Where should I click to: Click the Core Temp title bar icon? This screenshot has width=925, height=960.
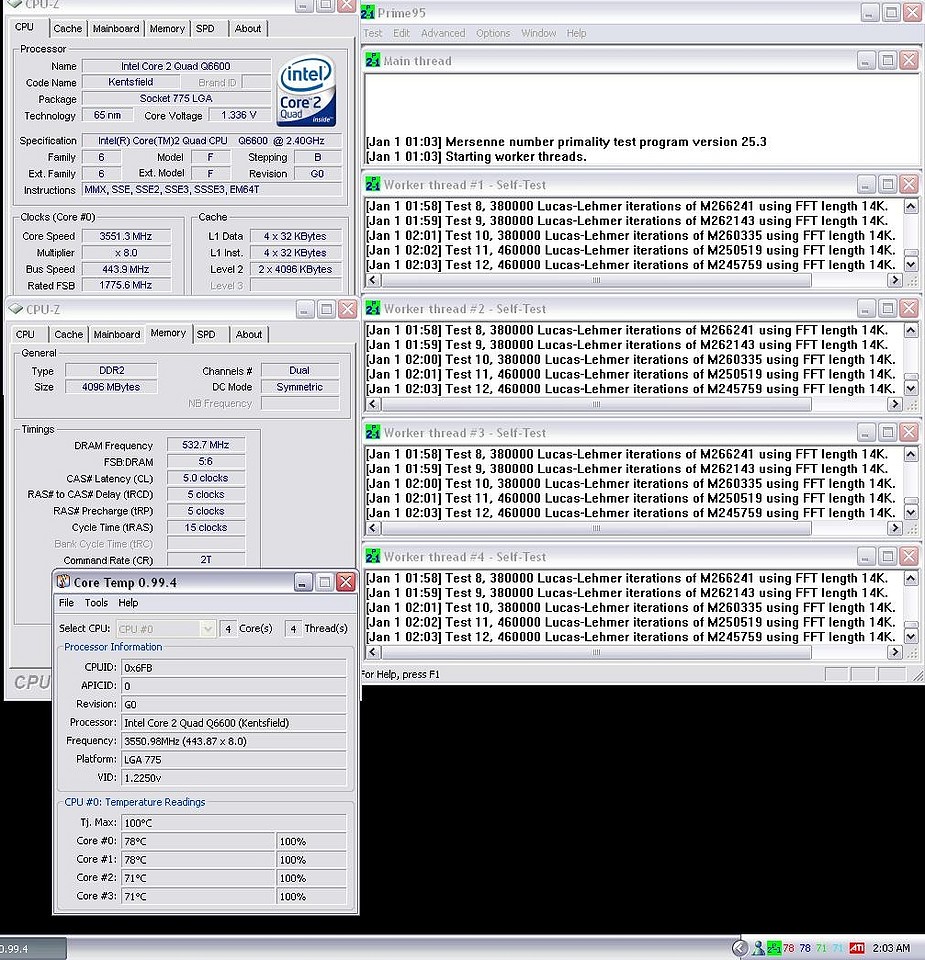(x=63, y=582)
